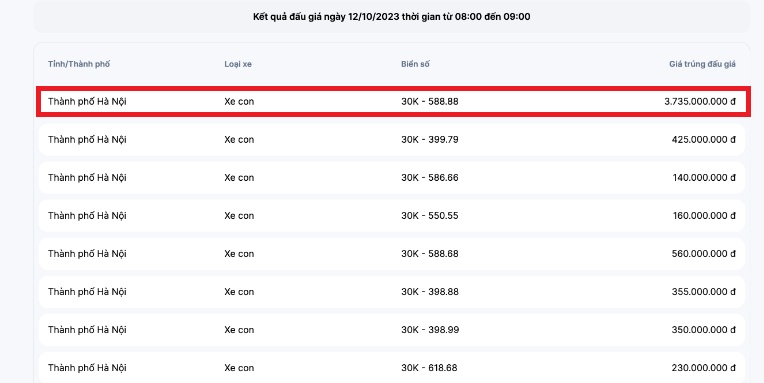Select plate number 30K - 588.88
The width and height of the screenshot is (764, 383).
430,102
